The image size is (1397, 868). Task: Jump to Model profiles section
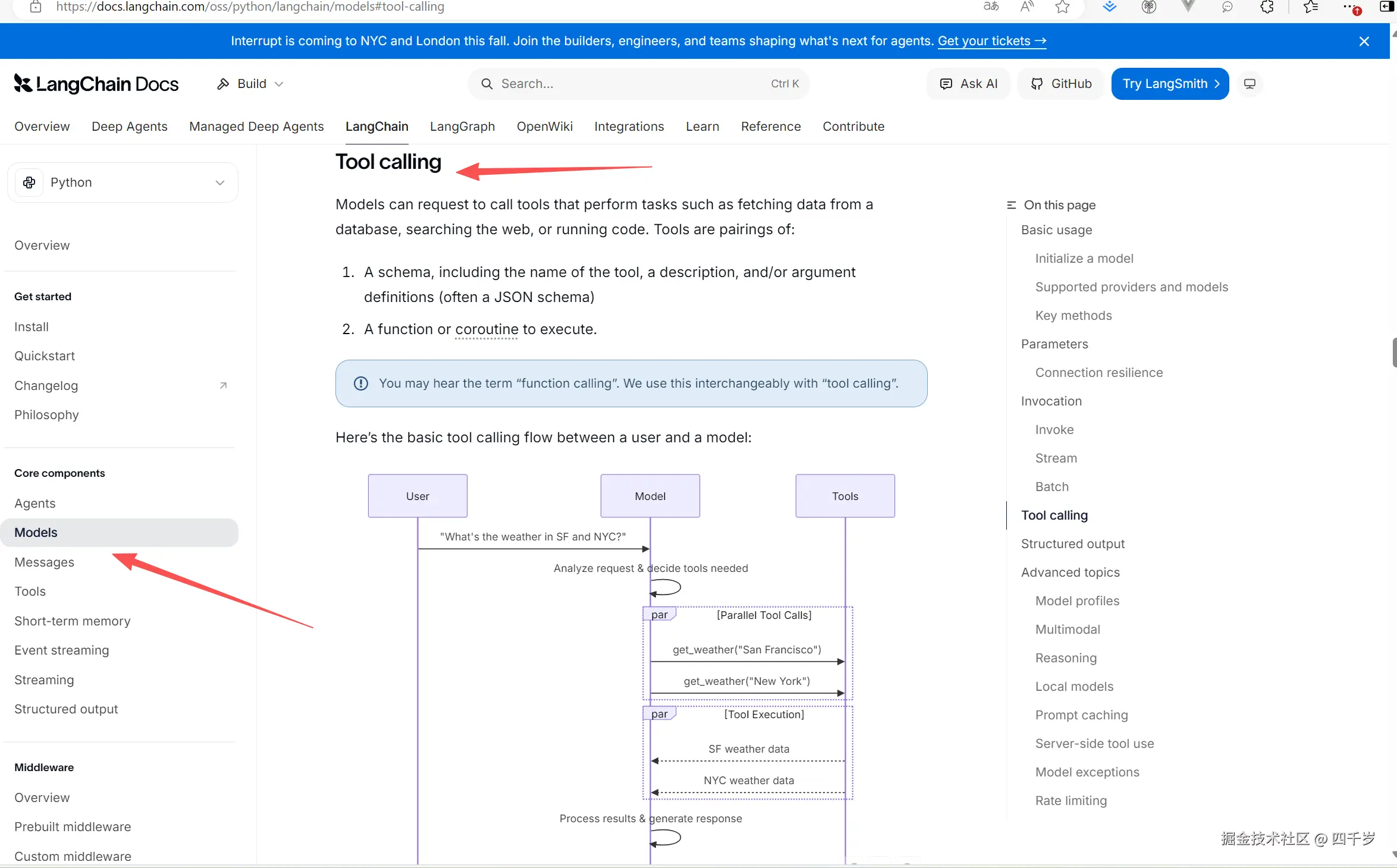point(1077,601)
